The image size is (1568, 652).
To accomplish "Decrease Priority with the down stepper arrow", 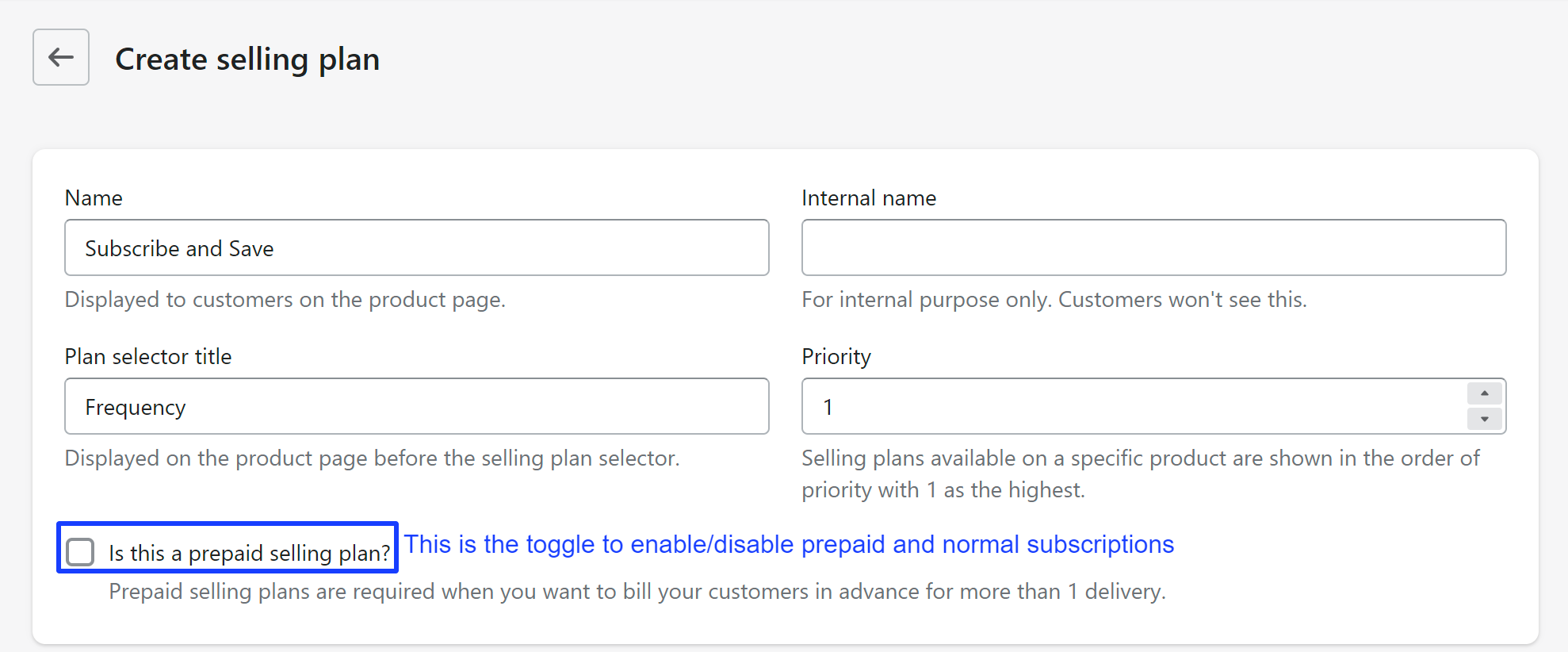I will click(x=1484, y=419).
